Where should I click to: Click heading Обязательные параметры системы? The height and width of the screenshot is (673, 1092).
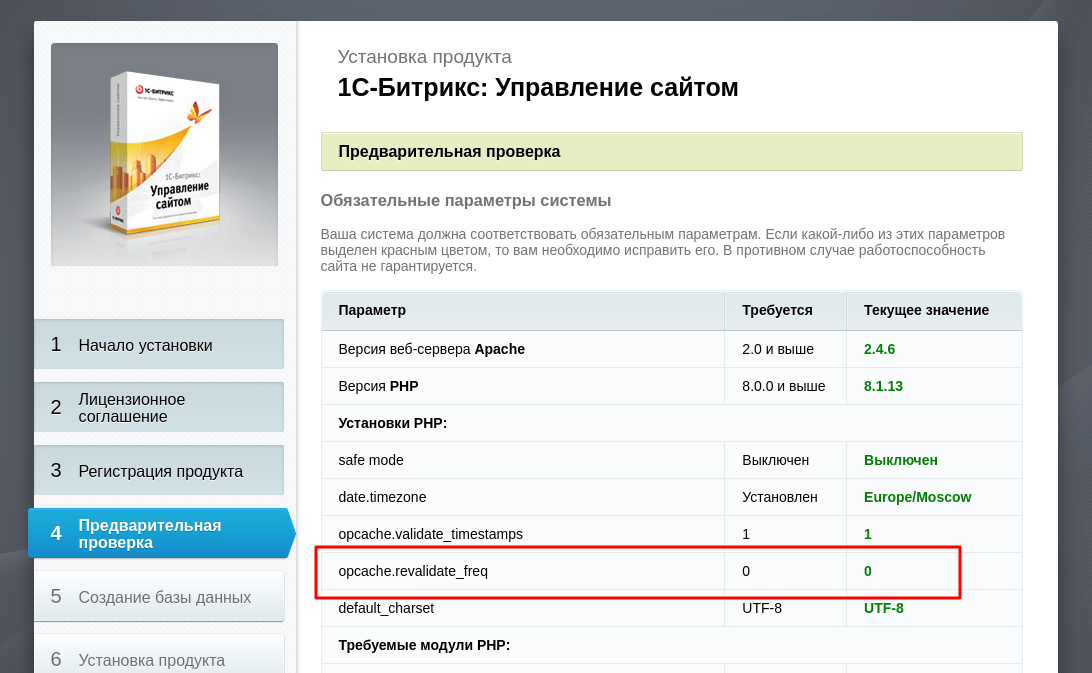click(x=465, y=201)
